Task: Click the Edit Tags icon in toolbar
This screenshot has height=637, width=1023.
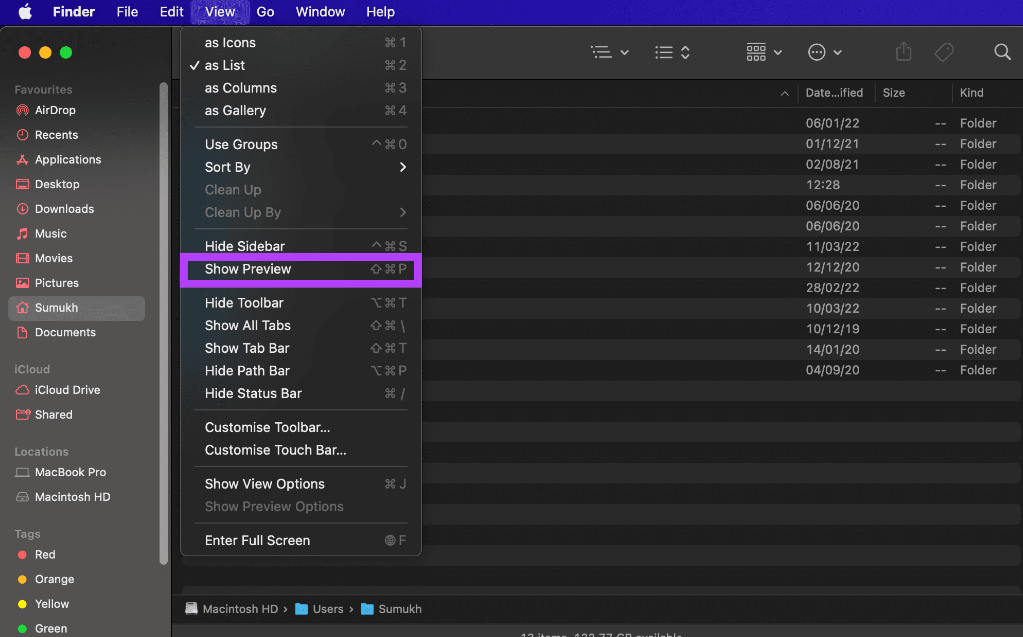Action: pyautogui.click(x=943, y=52)
